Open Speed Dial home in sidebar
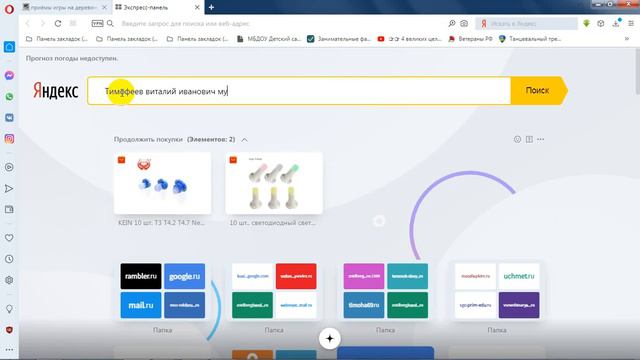The image size is (640, 360). [9, 47]
